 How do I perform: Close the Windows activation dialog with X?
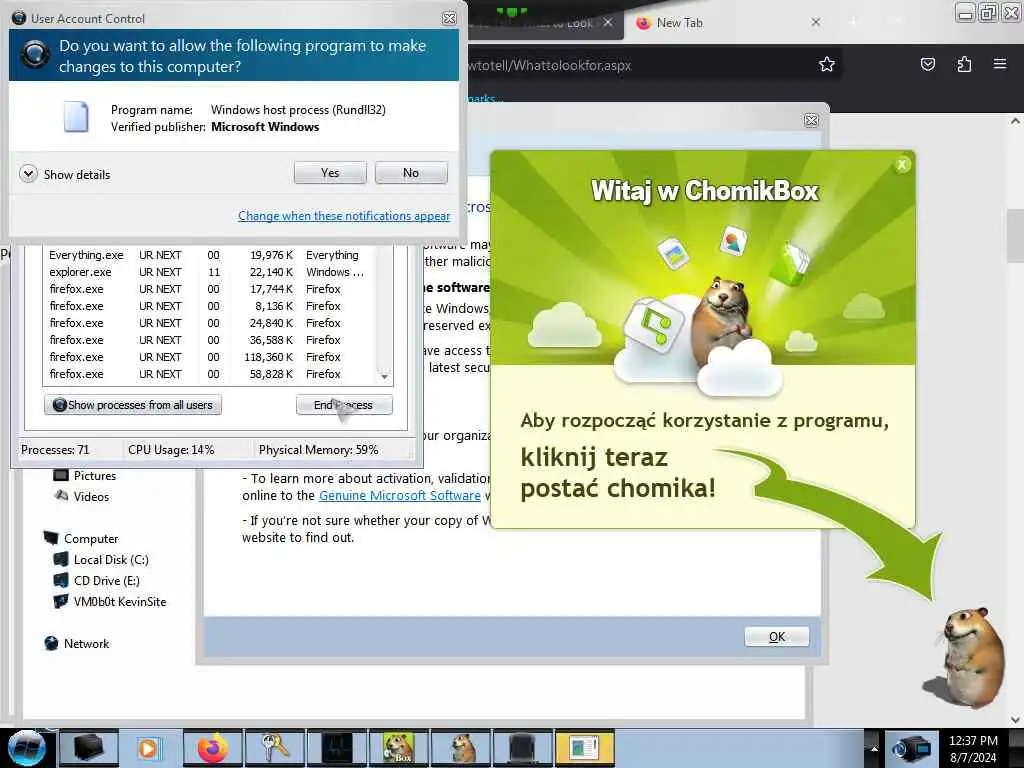coord(811,120)
